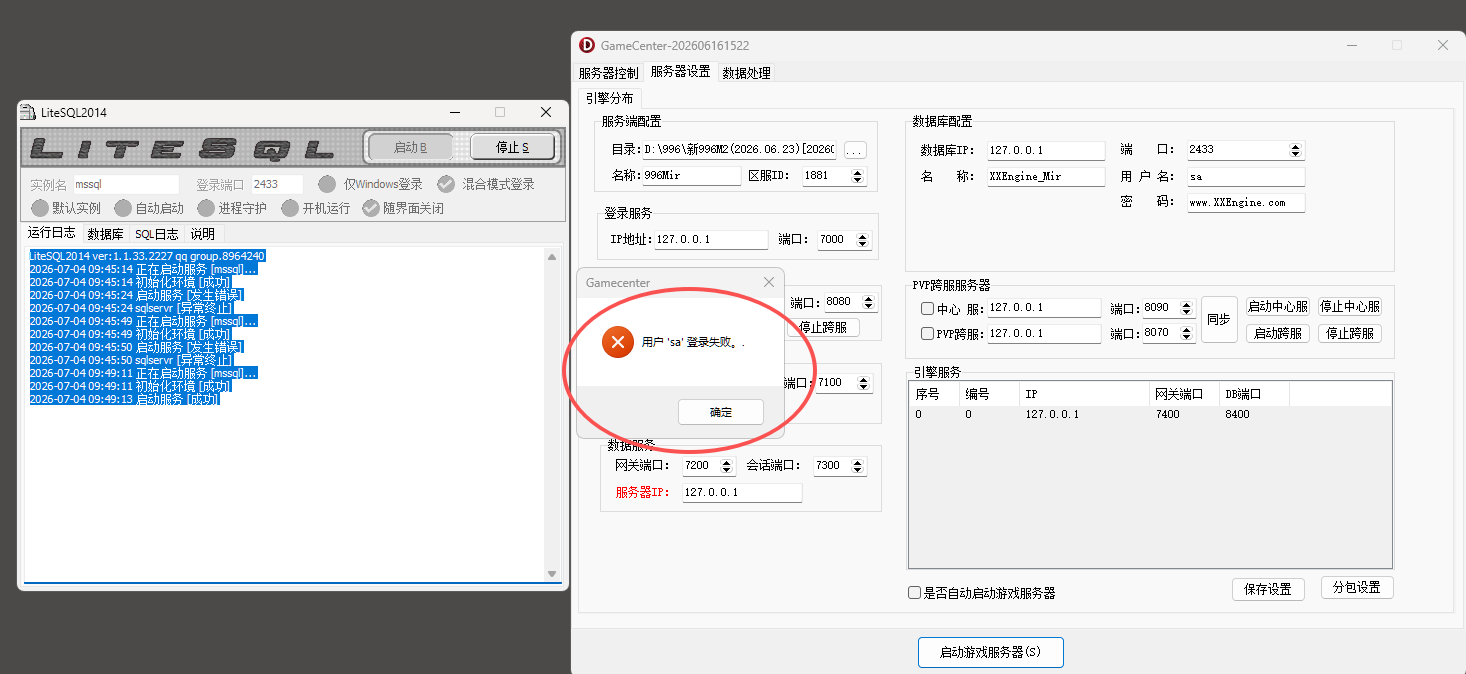The height and width of the screenshot is (674, 1466).
Task: Click 启动 B button in LiteSQL
Action: [410, 147]
